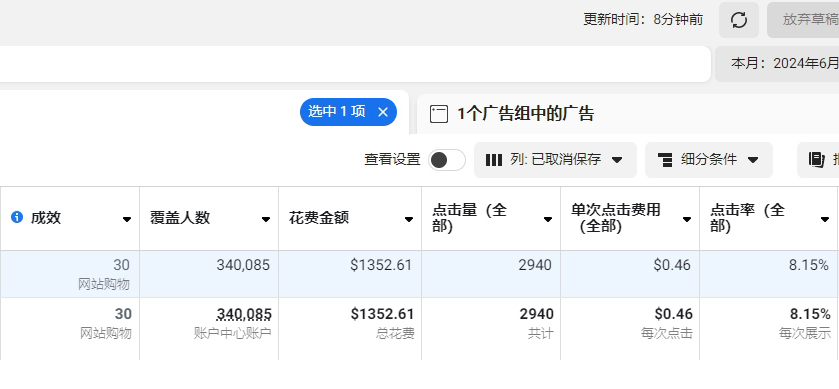
Task: Open the 列: 已取消保存 columns dropdown
Action: coord(555,160)
